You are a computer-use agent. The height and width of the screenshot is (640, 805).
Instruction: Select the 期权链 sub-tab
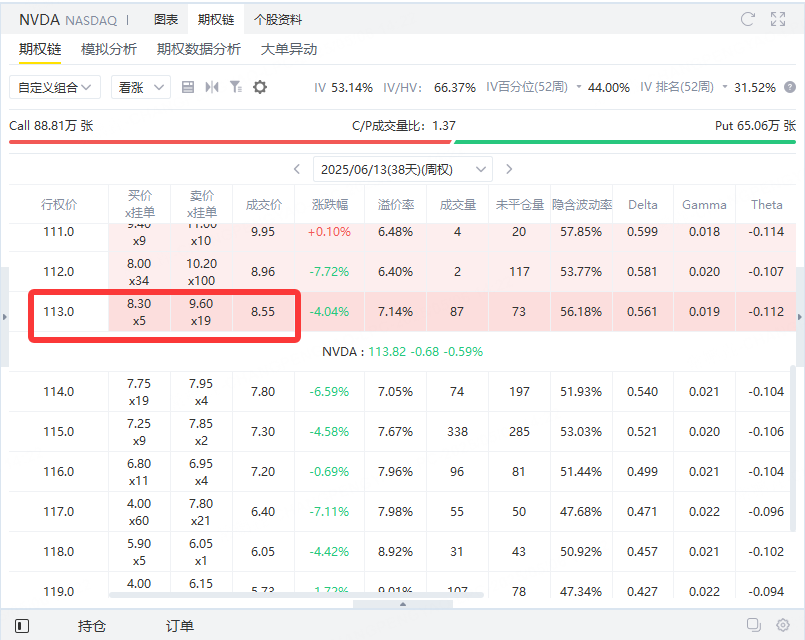pyautogui.click(x=40, y=49)
